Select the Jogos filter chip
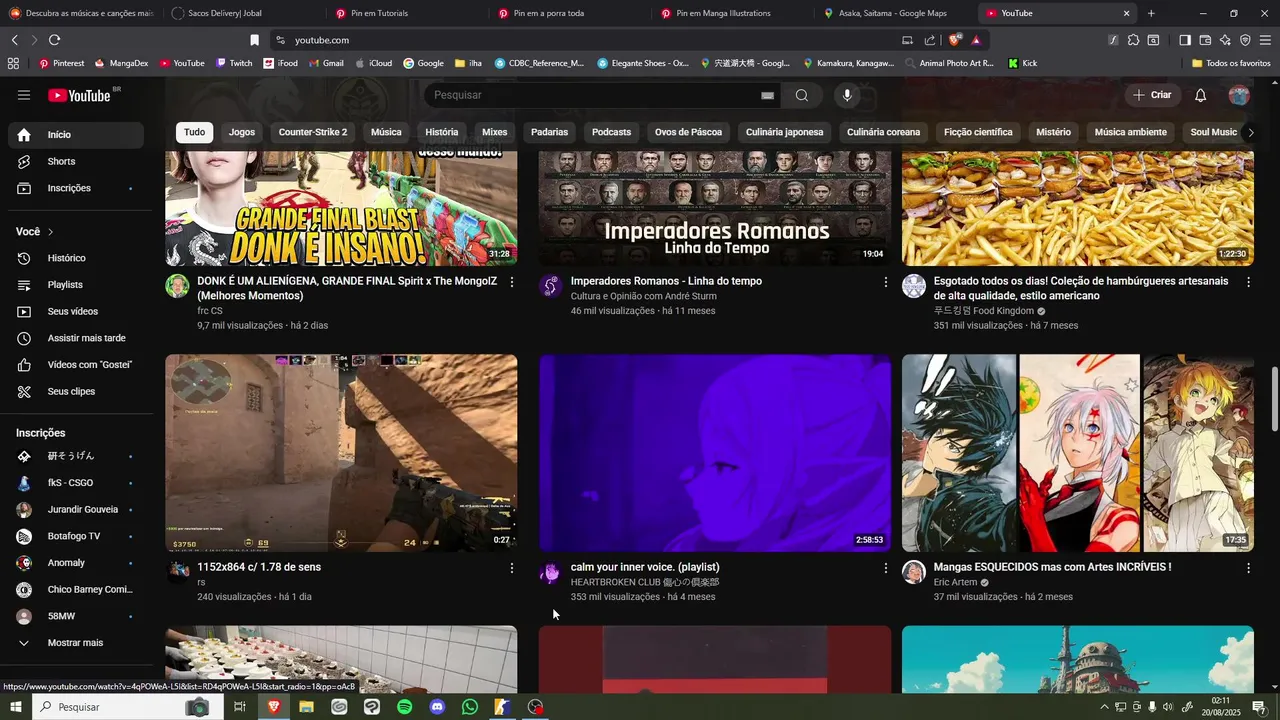 tap(242, 132)
